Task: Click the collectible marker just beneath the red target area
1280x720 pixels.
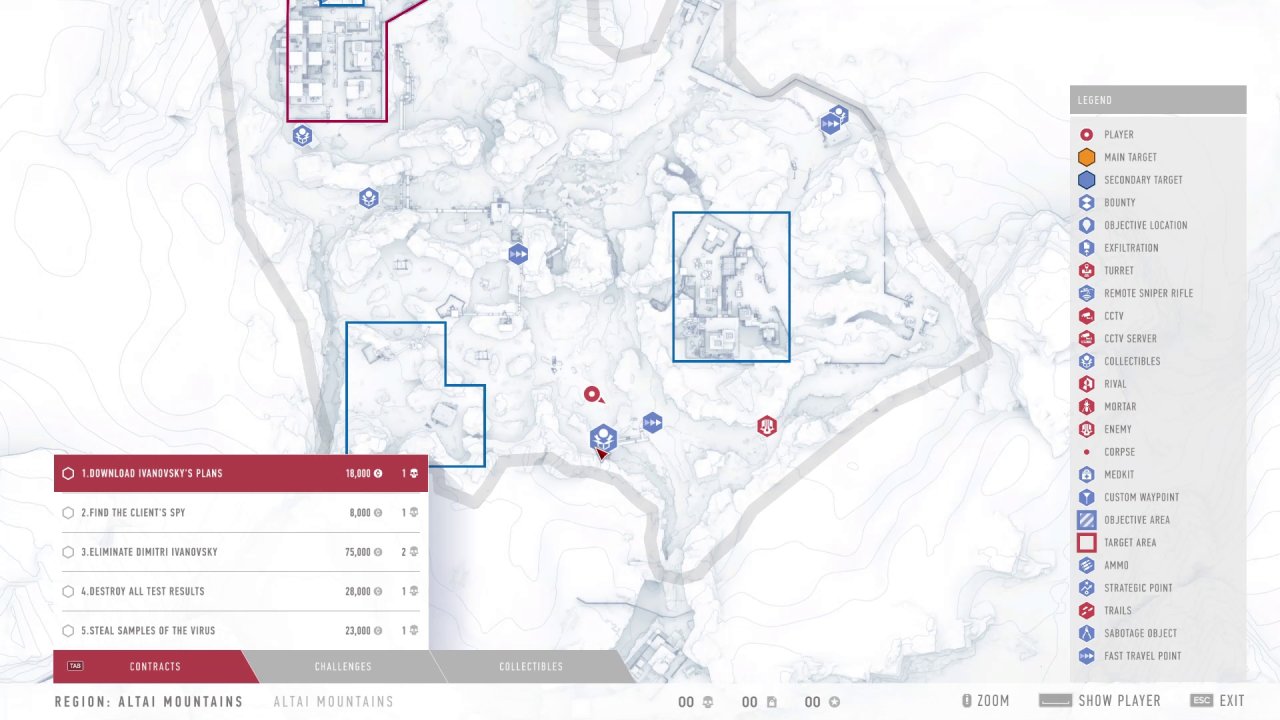Action: [302, 136]
